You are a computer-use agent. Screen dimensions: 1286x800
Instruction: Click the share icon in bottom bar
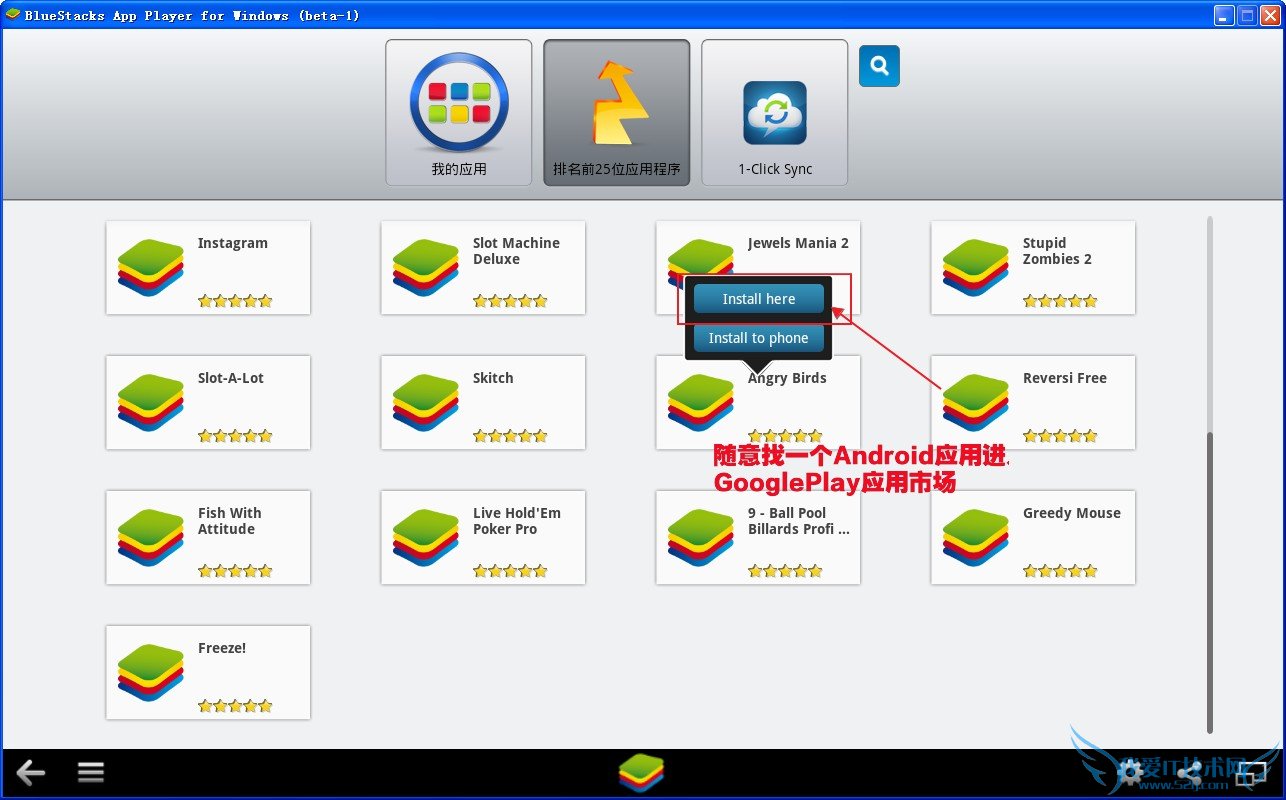(1190, 772)
